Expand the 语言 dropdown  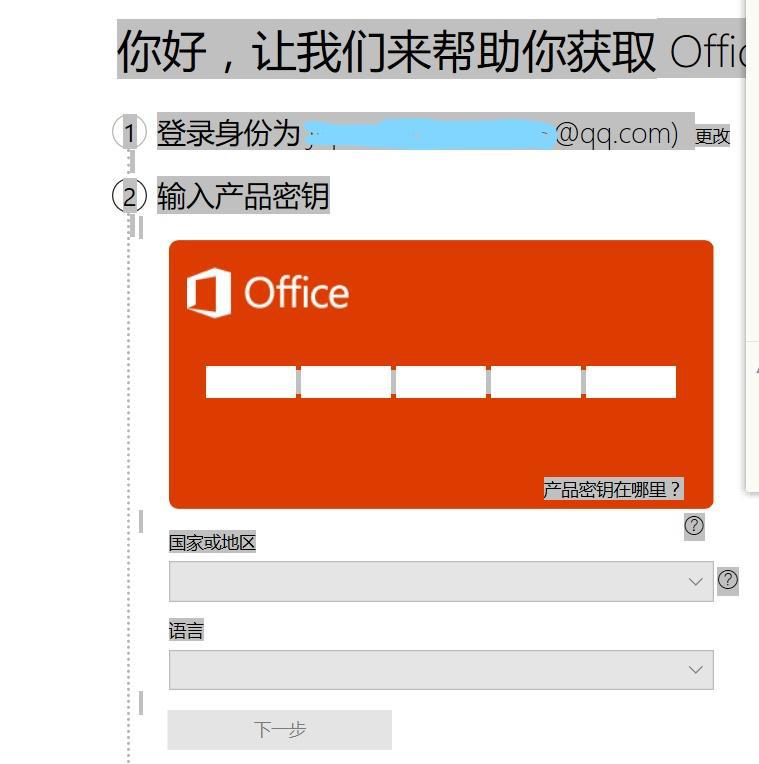[x=441, y=669]
